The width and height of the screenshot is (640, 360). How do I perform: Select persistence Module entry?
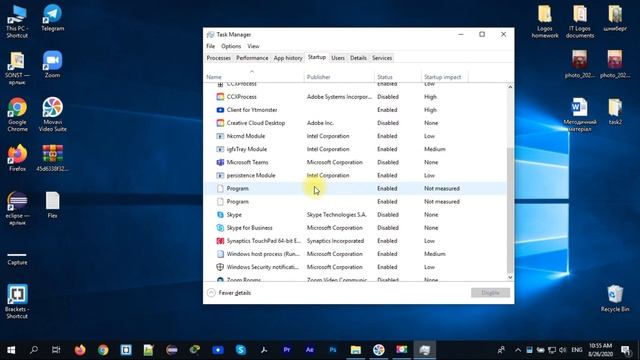[355, 175]
